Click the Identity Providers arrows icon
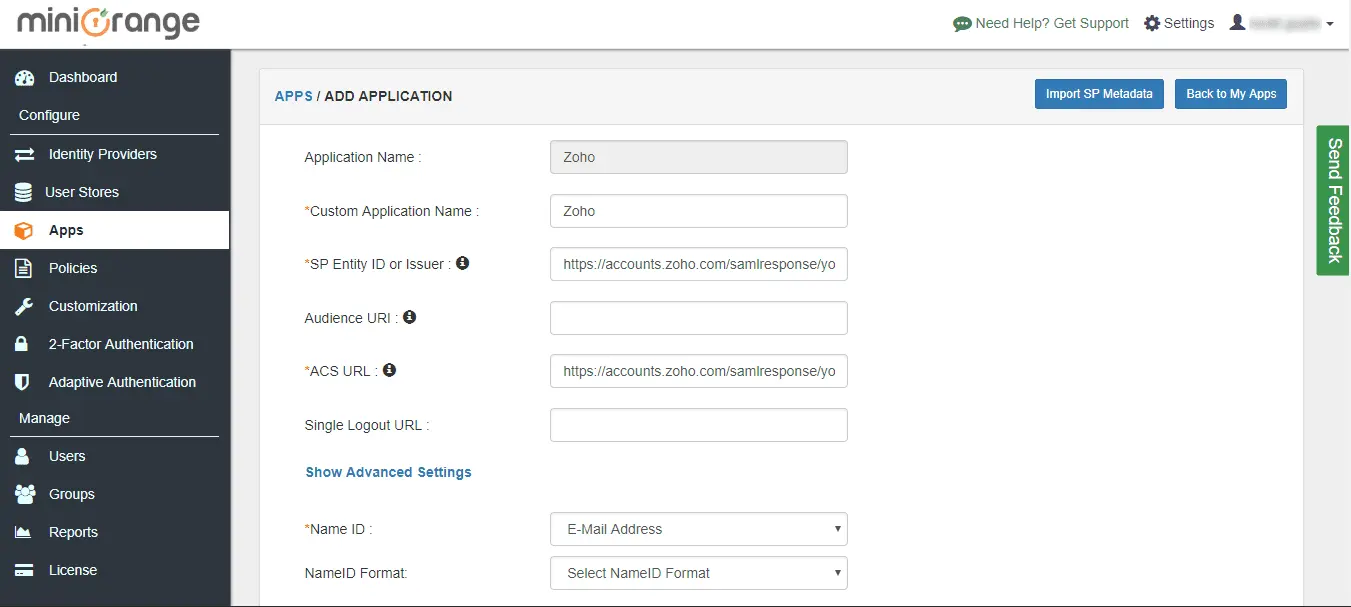The image size is (1351, 607). pyautogui.click(x=24, y=154)
